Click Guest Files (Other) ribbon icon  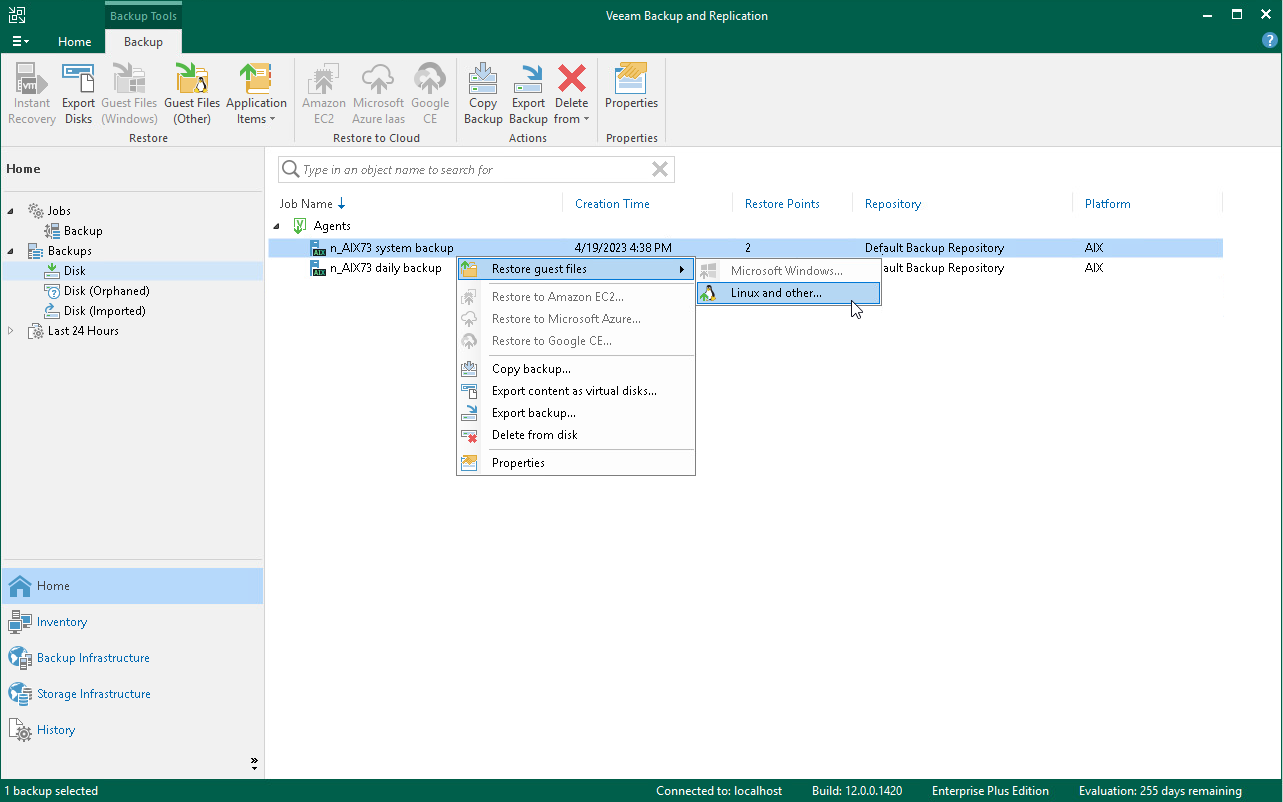[x=192, y=94]
